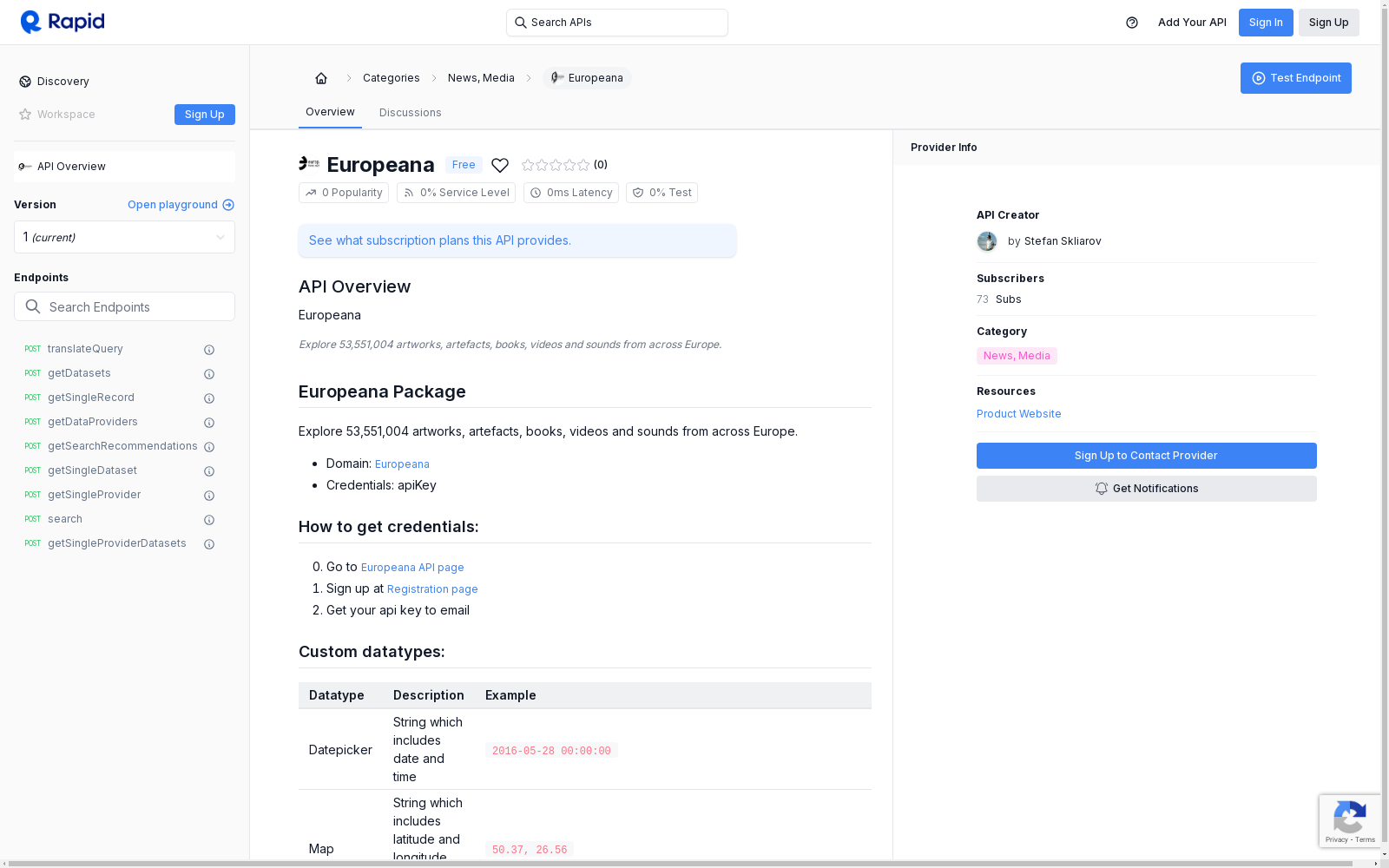
Task: Click Add Your API link
Action: point(1192,23)
